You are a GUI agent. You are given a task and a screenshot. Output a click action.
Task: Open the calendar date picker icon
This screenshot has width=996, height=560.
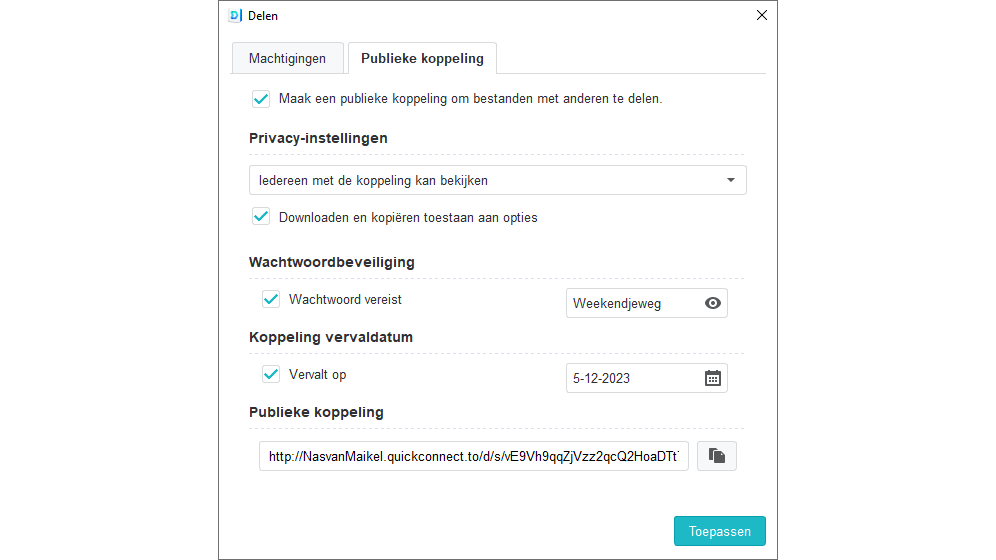tap(713, 378)
